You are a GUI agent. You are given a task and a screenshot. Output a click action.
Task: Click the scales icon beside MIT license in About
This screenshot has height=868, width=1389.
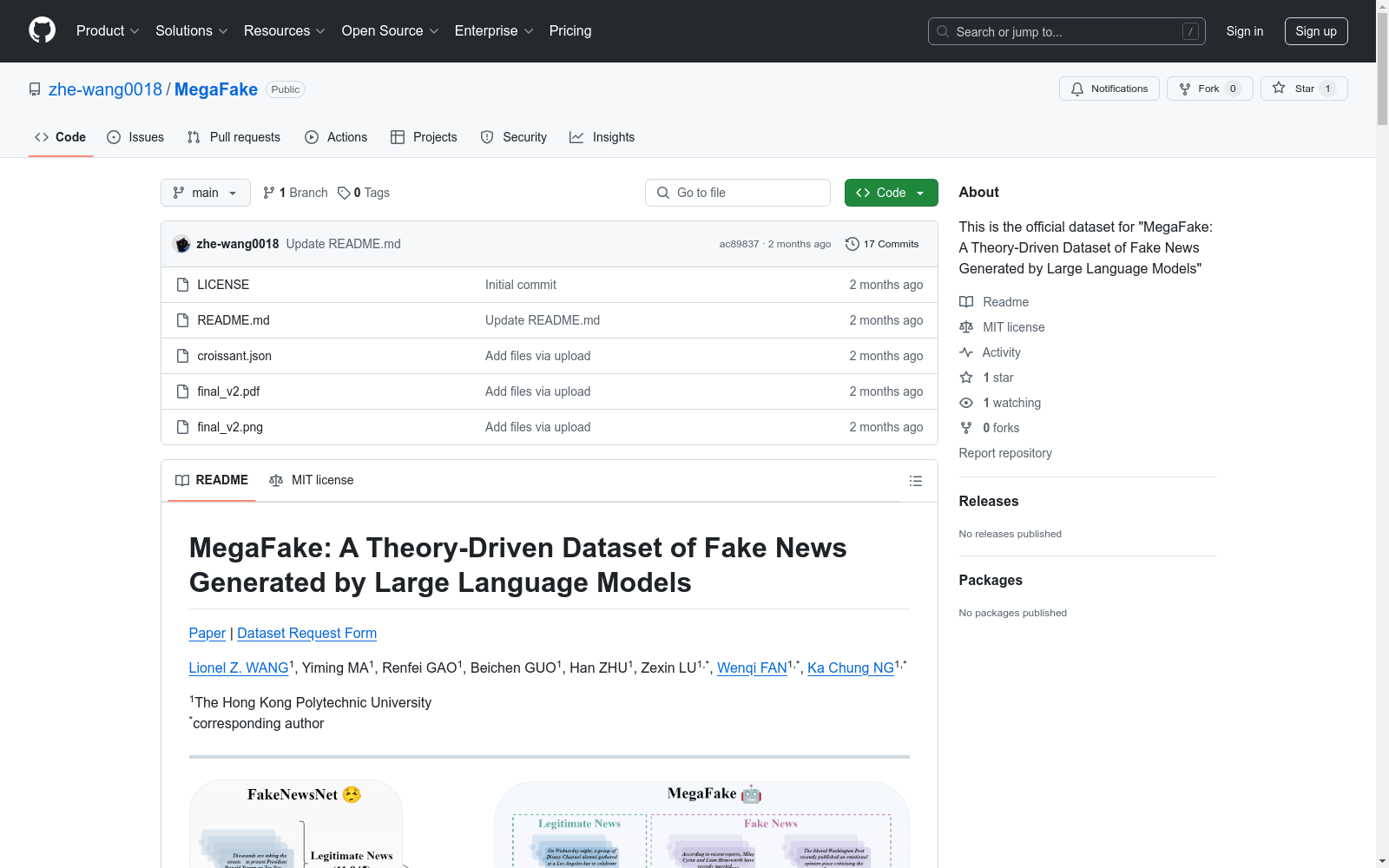pos(966,327)
